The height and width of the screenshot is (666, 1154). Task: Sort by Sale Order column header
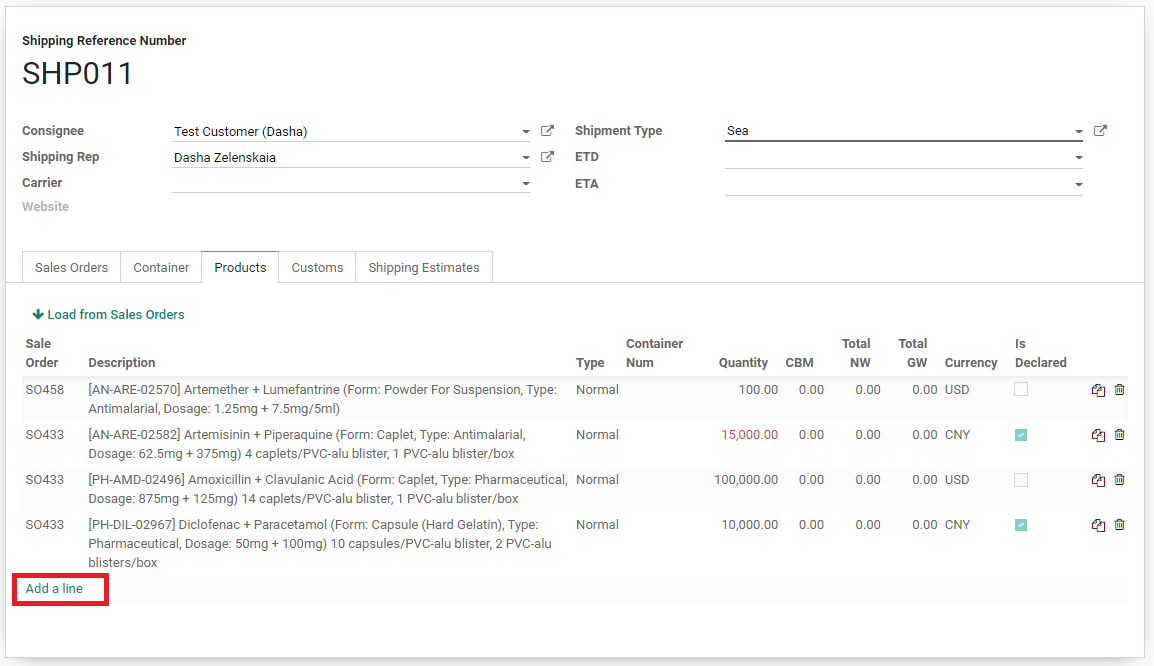click(x=41, y=353)
